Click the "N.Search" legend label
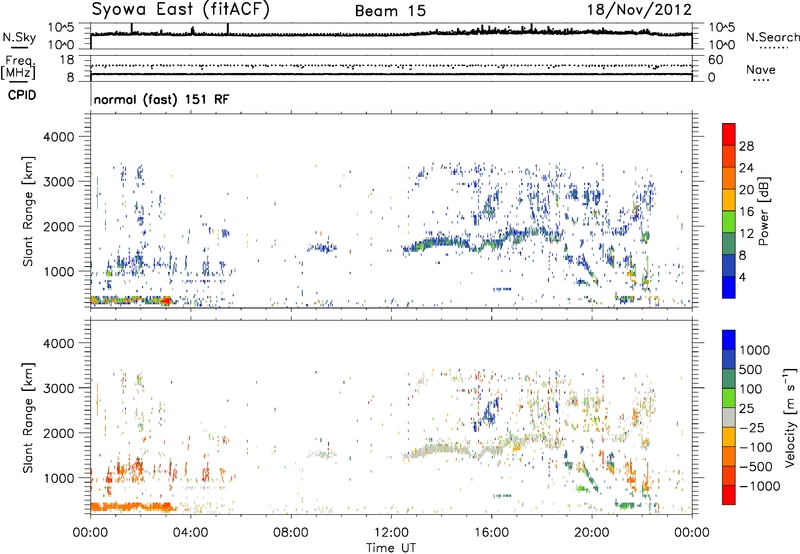Image resolution: width=800 pixels, height=554 pixels. point(772,37)
